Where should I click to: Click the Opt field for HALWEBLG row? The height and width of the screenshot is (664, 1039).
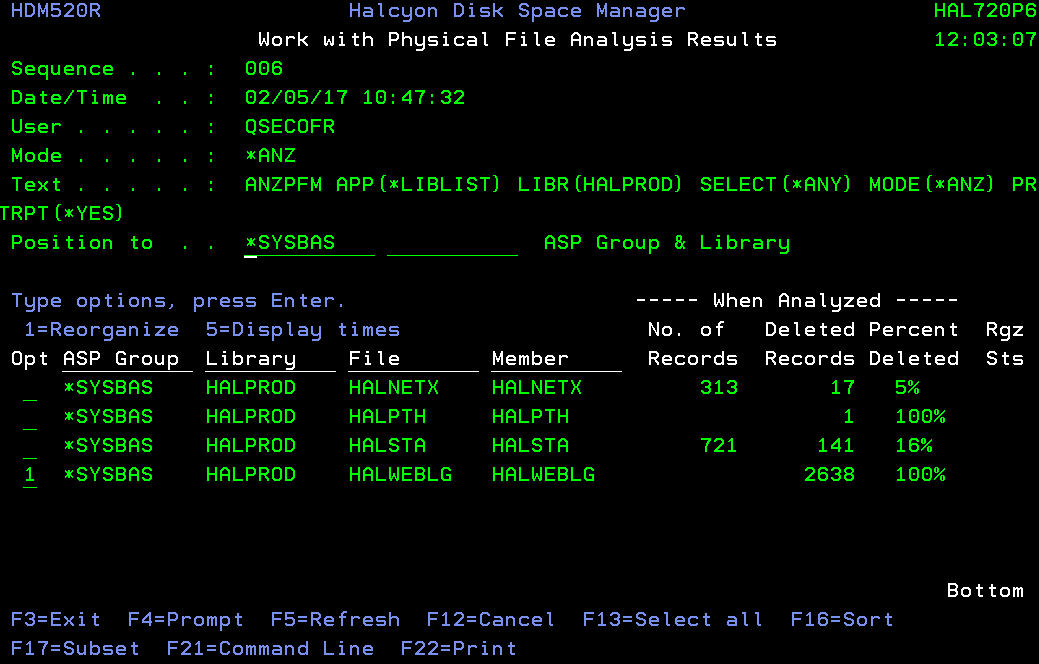click(x=30, y=476)
